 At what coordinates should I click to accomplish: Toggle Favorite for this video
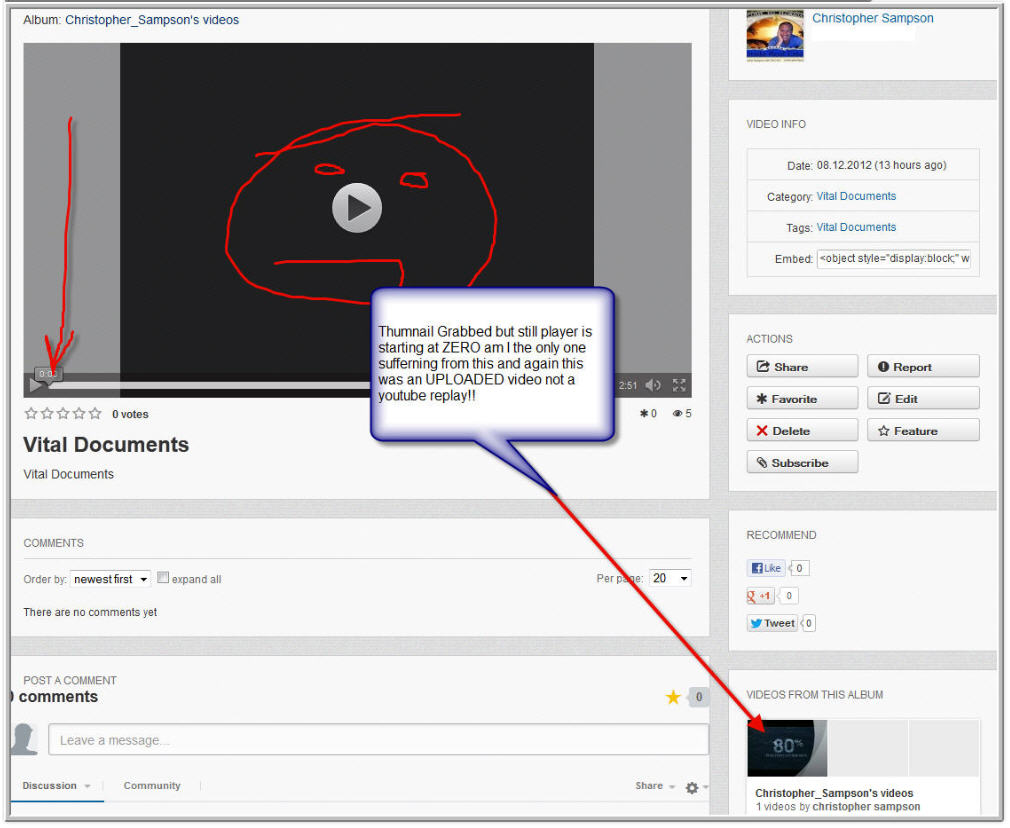click(x=801, y=399)
